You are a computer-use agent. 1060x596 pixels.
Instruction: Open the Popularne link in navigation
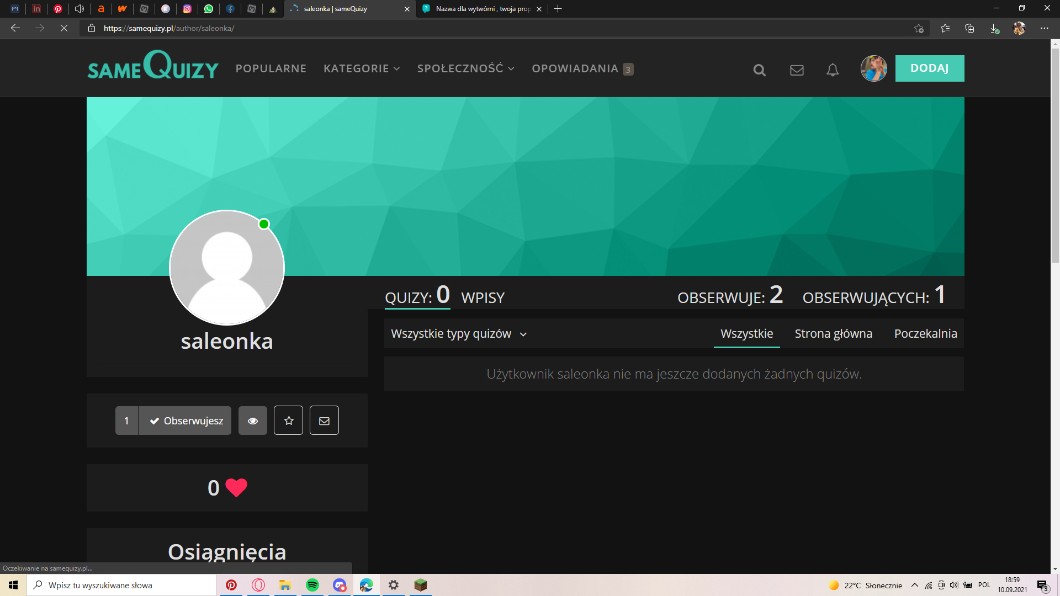pyautogui.click(x=271, y=69)
